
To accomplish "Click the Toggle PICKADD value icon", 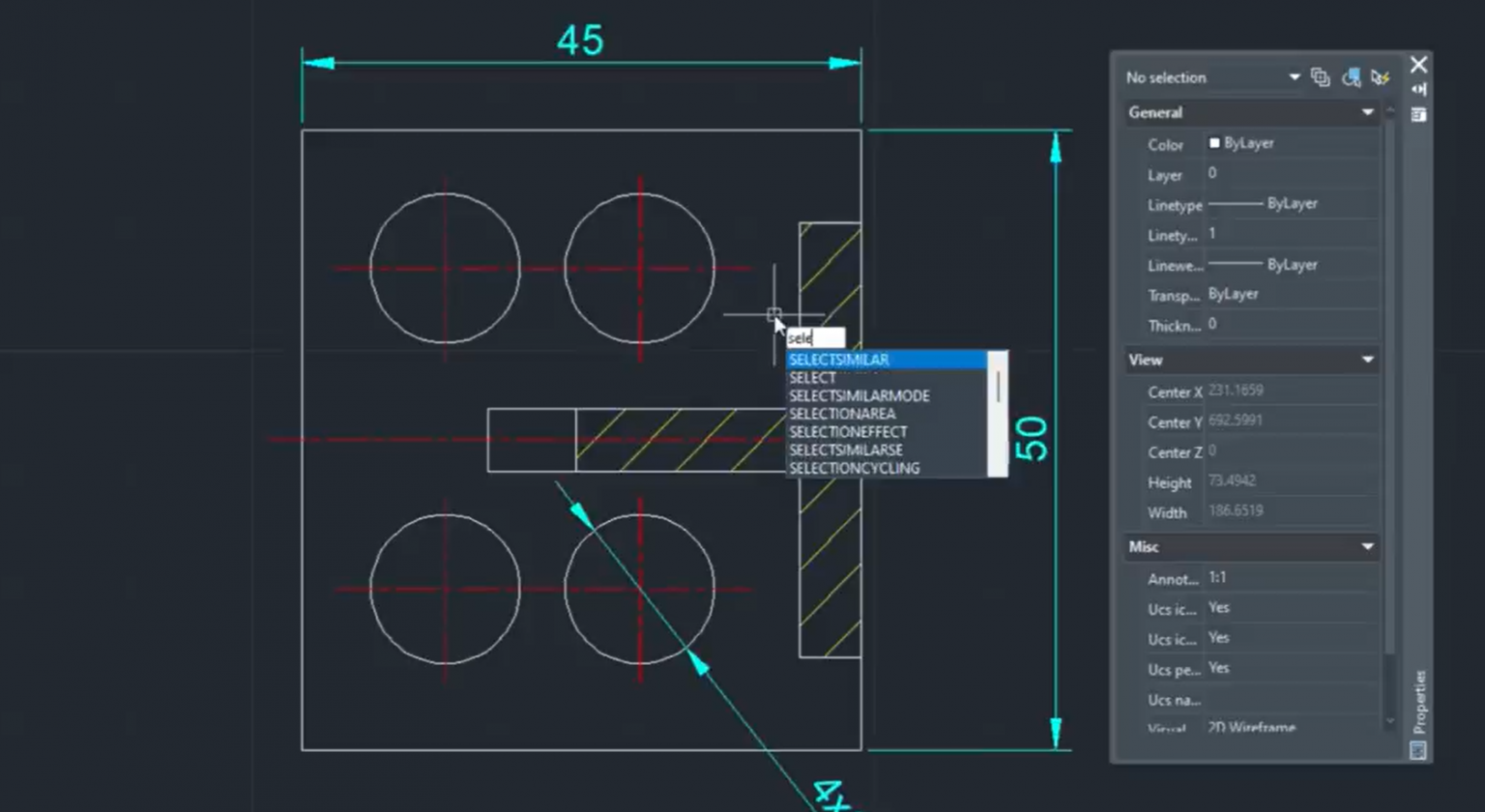I will [x=1321, y=77].
